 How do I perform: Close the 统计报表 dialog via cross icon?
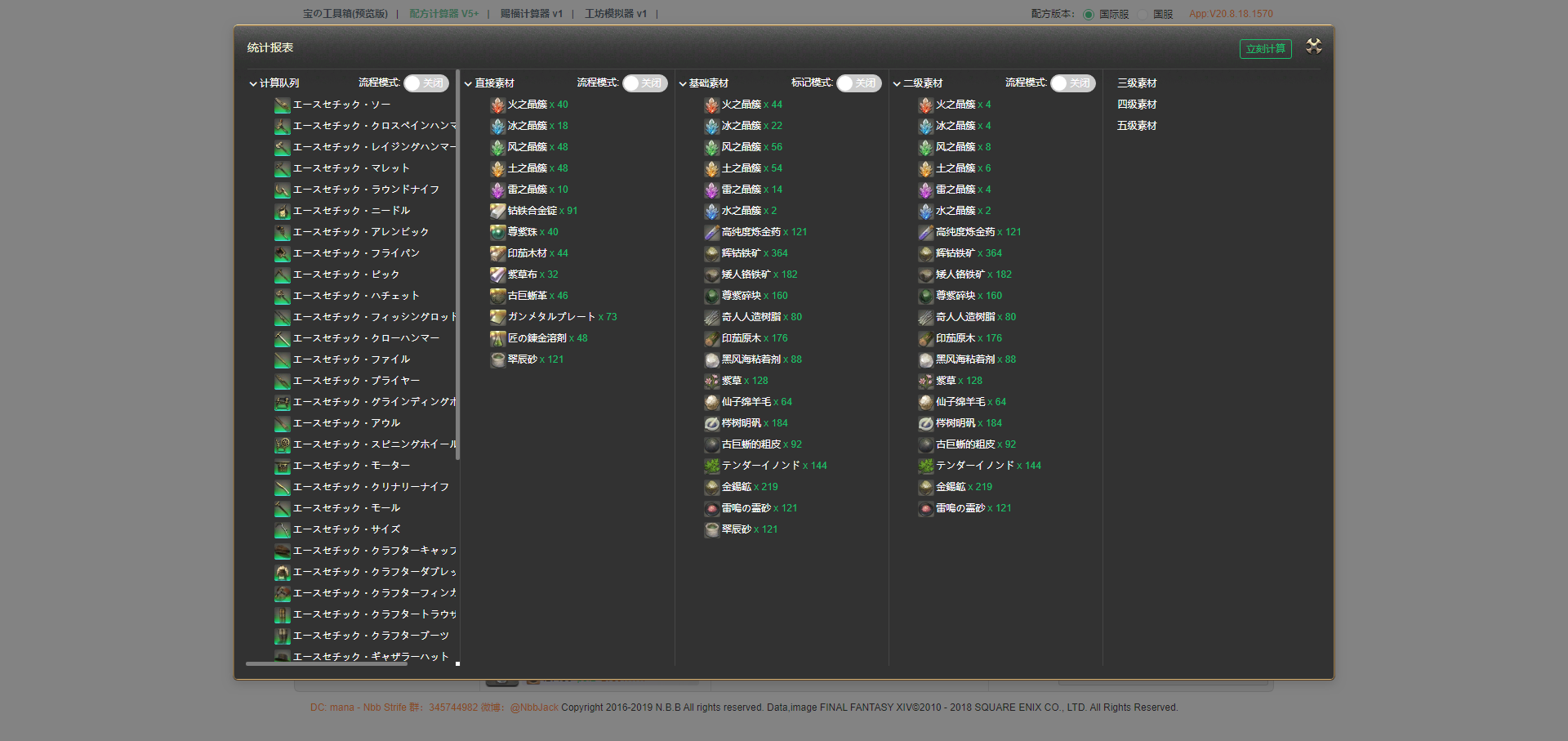click(x=1314, y=46)
